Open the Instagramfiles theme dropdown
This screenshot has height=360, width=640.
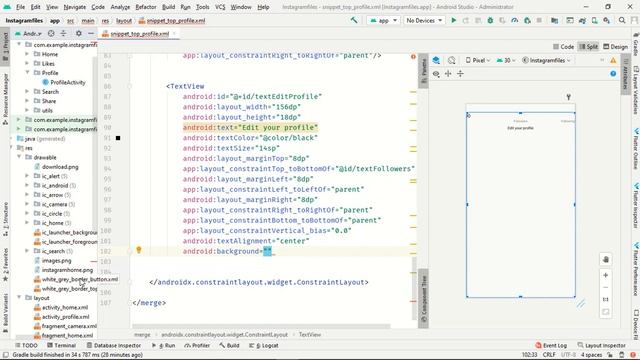546,60
